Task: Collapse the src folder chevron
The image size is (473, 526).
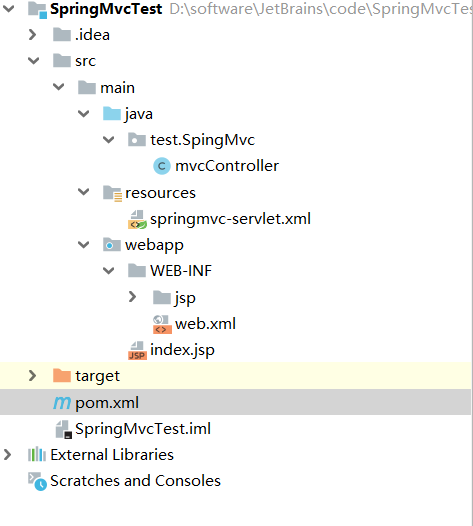Action: tap(34, 61)
